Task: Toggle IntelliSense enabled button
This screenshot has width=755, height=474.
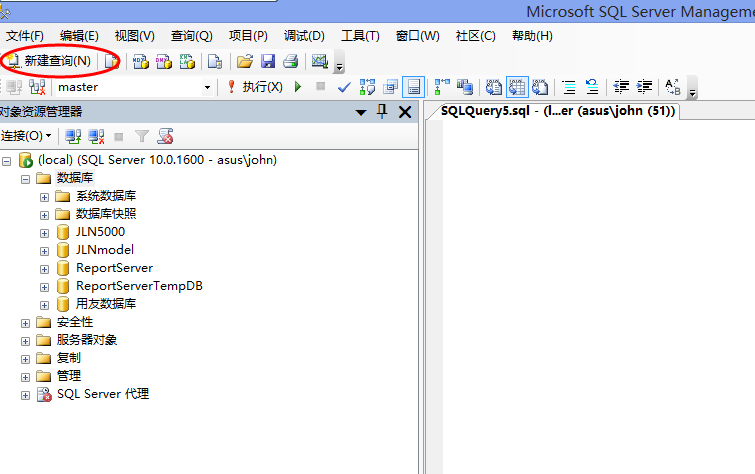Action: tap(414, 87)
